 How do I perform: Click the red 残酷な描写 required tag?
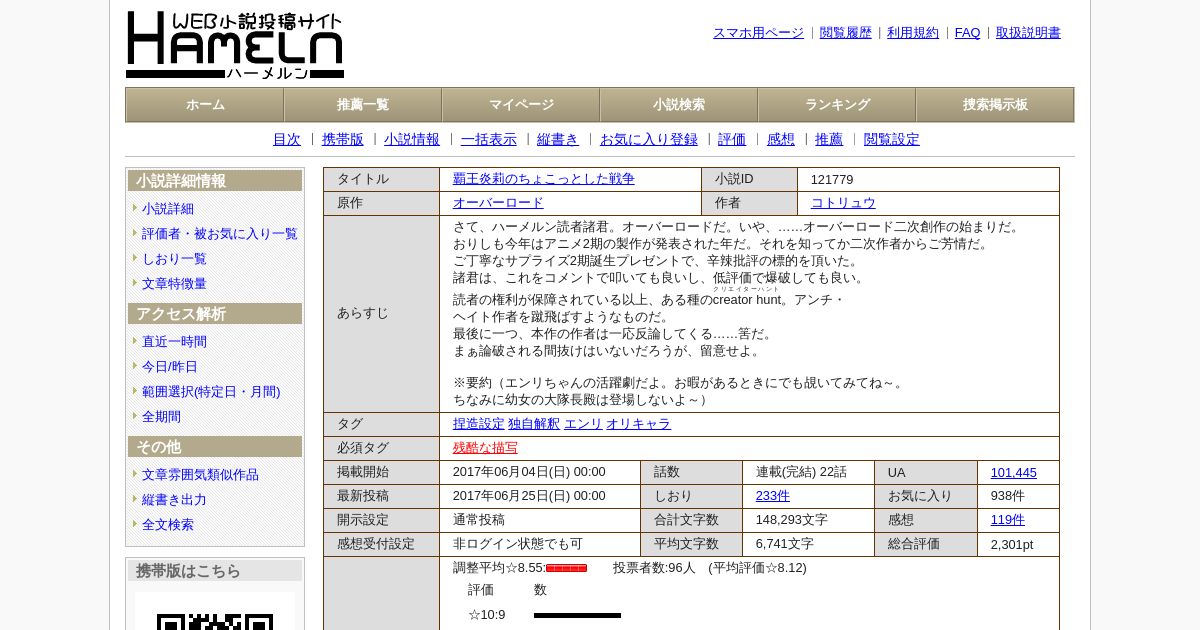coord(485,448)
